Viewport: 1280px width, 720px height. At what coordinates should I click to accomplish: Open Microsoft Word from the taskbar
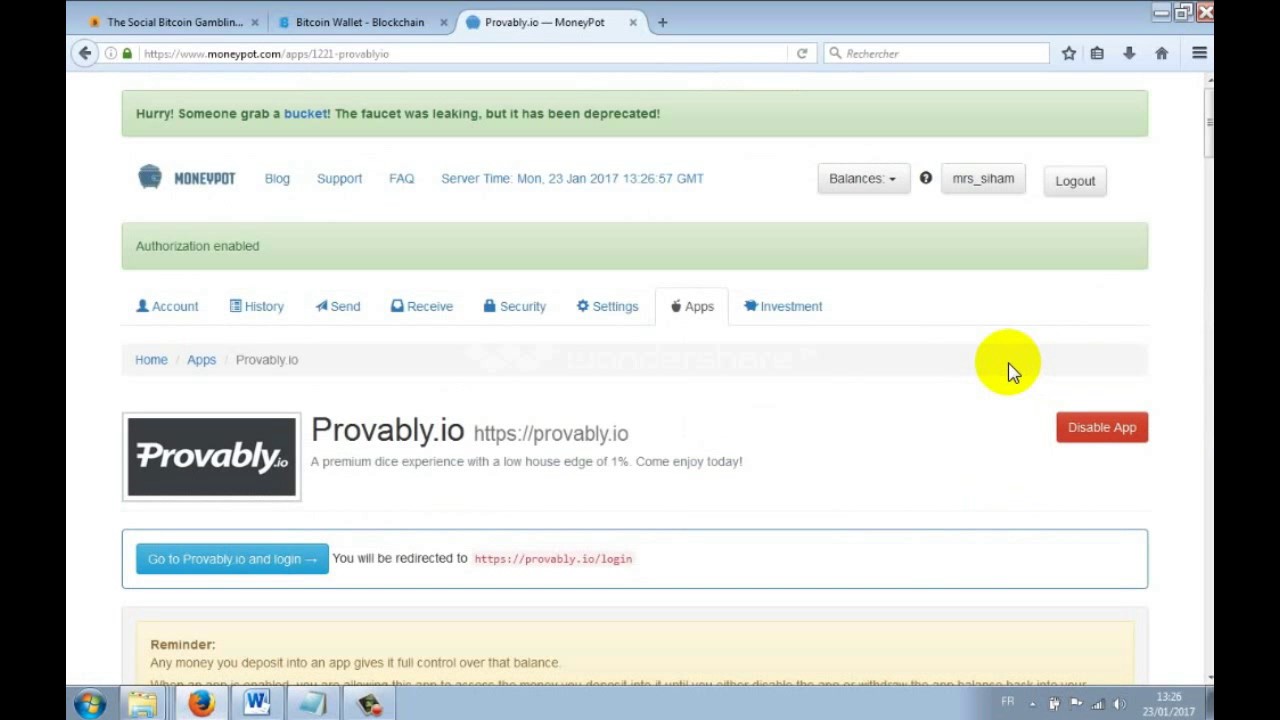click(x=257, y=704)
